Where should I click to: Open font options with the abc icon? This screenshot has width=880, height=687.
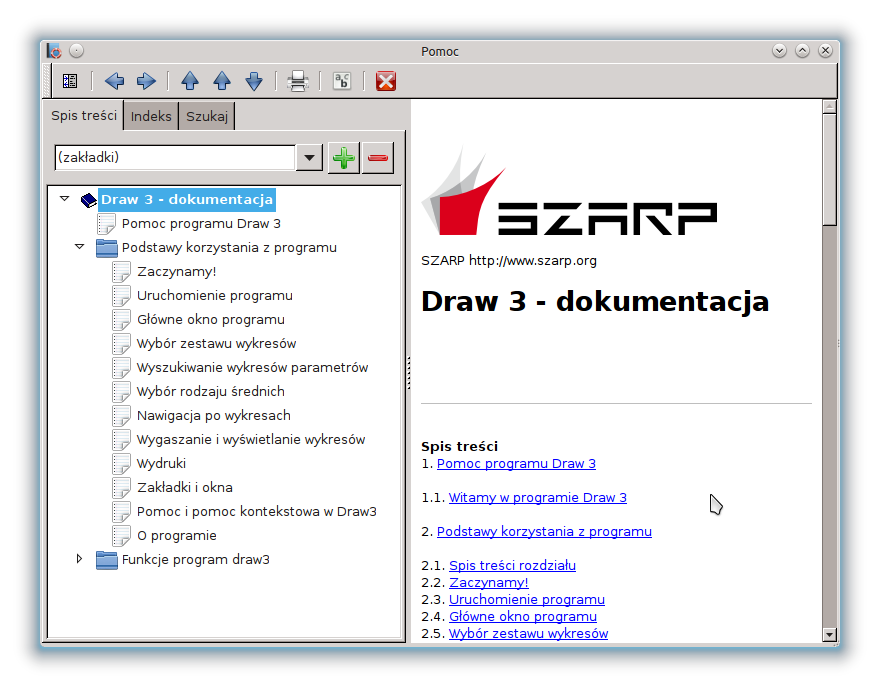342,81
